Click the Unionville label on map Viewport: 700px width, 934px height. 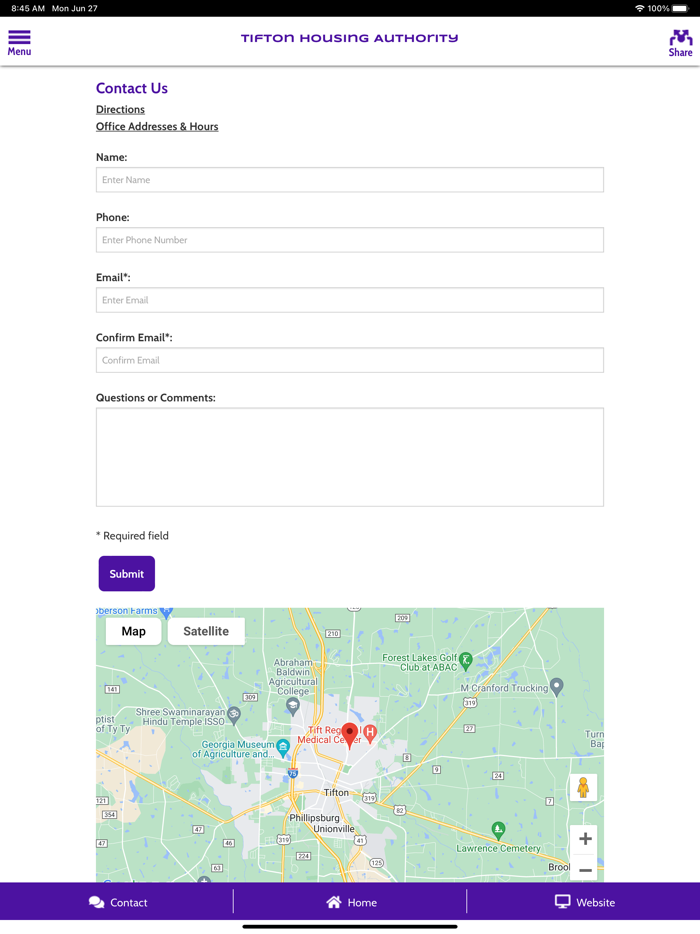pos(334,829)
